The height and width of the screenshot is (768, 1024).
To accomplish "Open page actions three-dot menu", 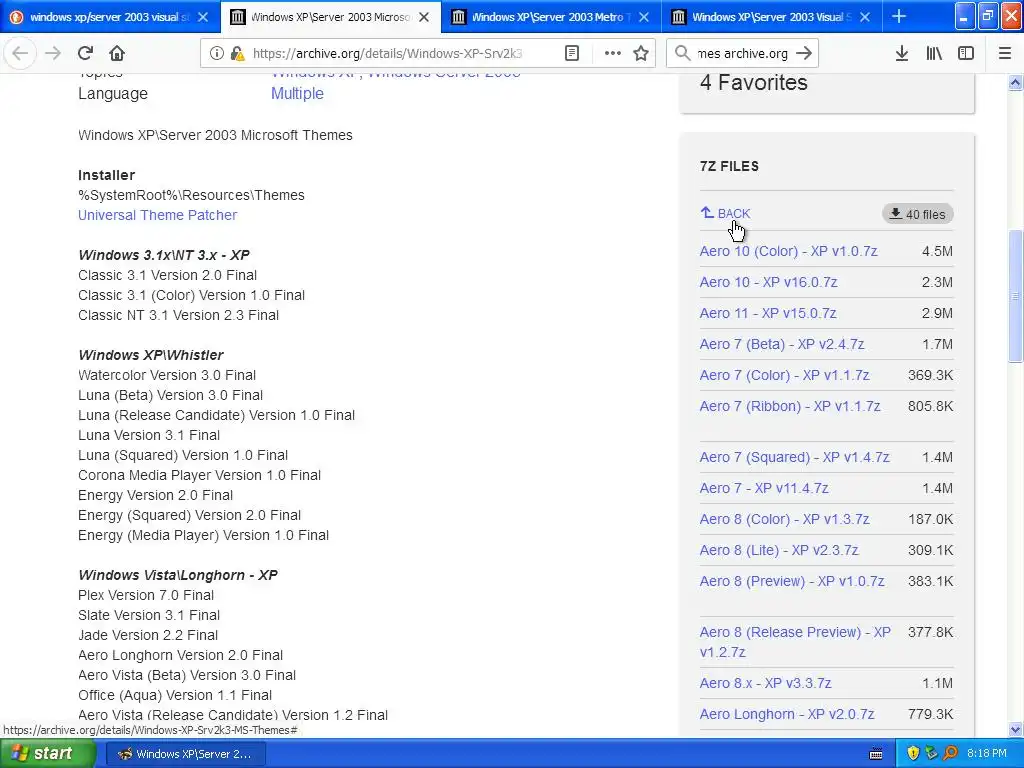I will (613, 54).
